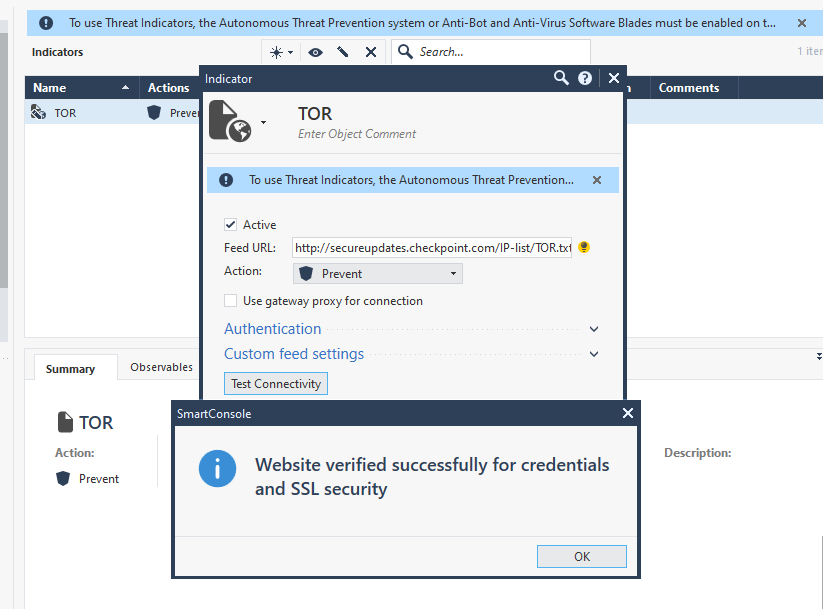Image resolution: width=823 pixels, height=609 pixels.
Task: Open the search icon in the Indicator dialog
Action: (x=561, y=78)
